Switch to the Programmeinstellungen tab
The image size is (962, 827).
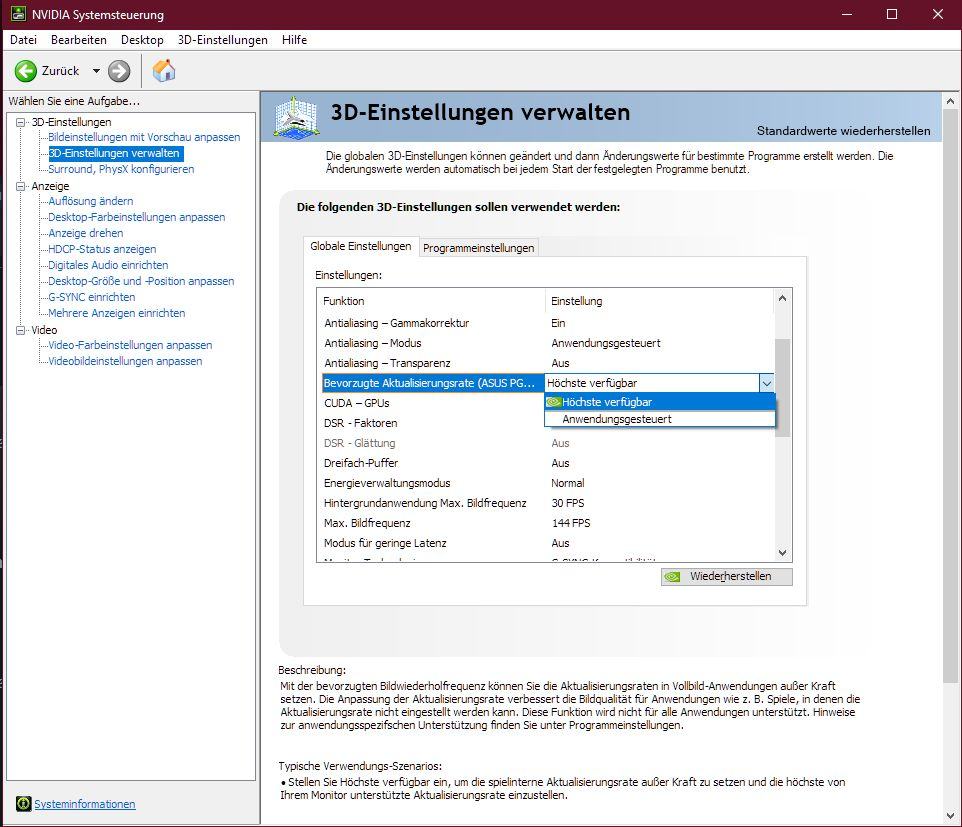[479, 248]
